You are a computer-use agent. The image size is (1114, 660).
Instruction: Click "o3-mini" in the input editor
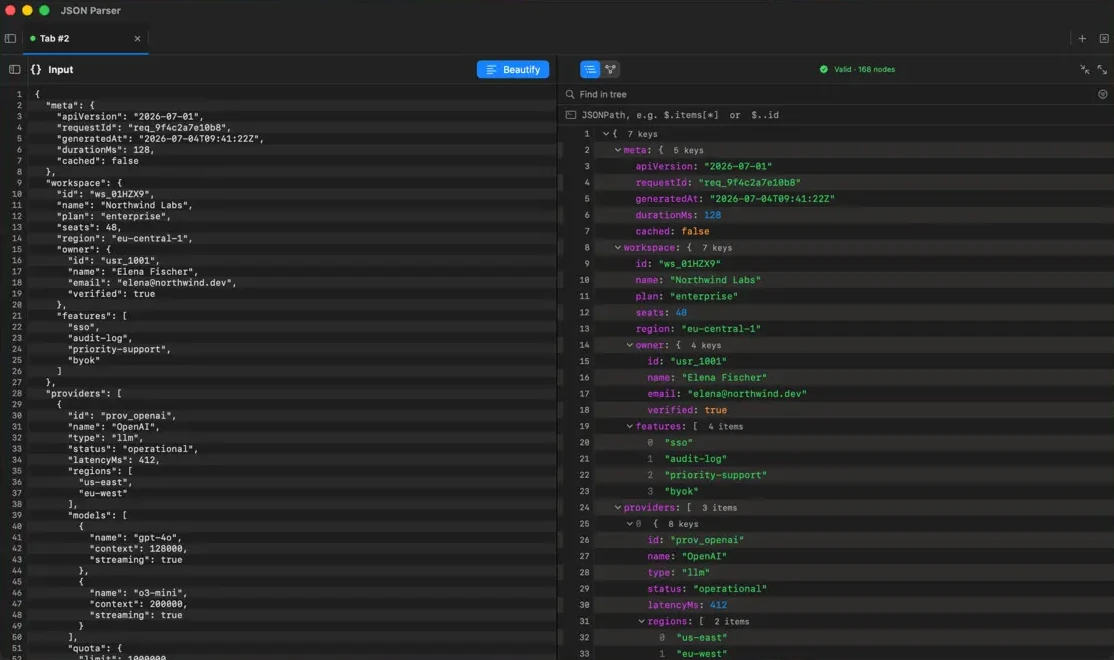pyautogui.click(x=158, y=593)
